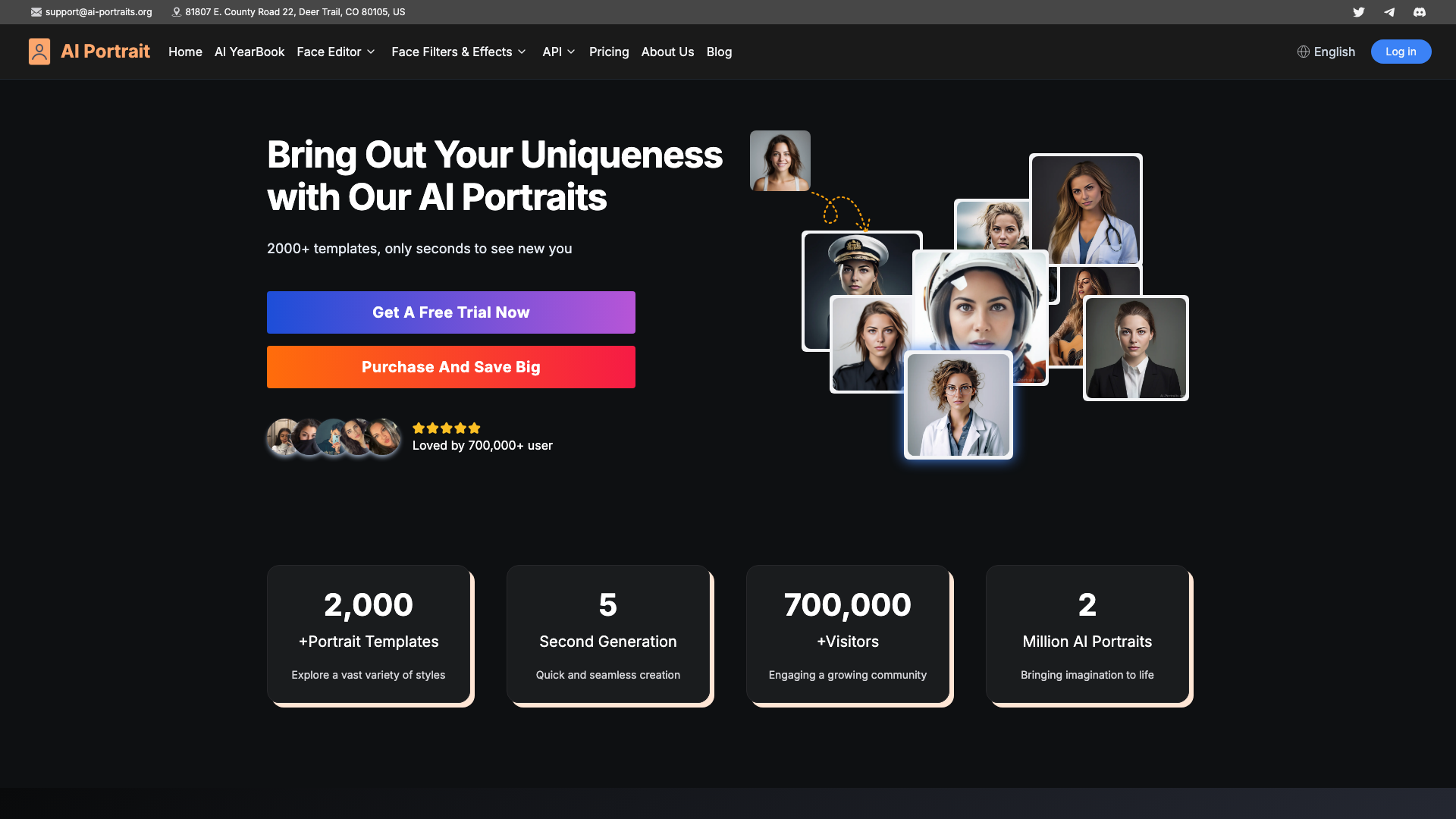Open the English language selector
The width and height of the screenshot is (1456, 819).
1326,52
